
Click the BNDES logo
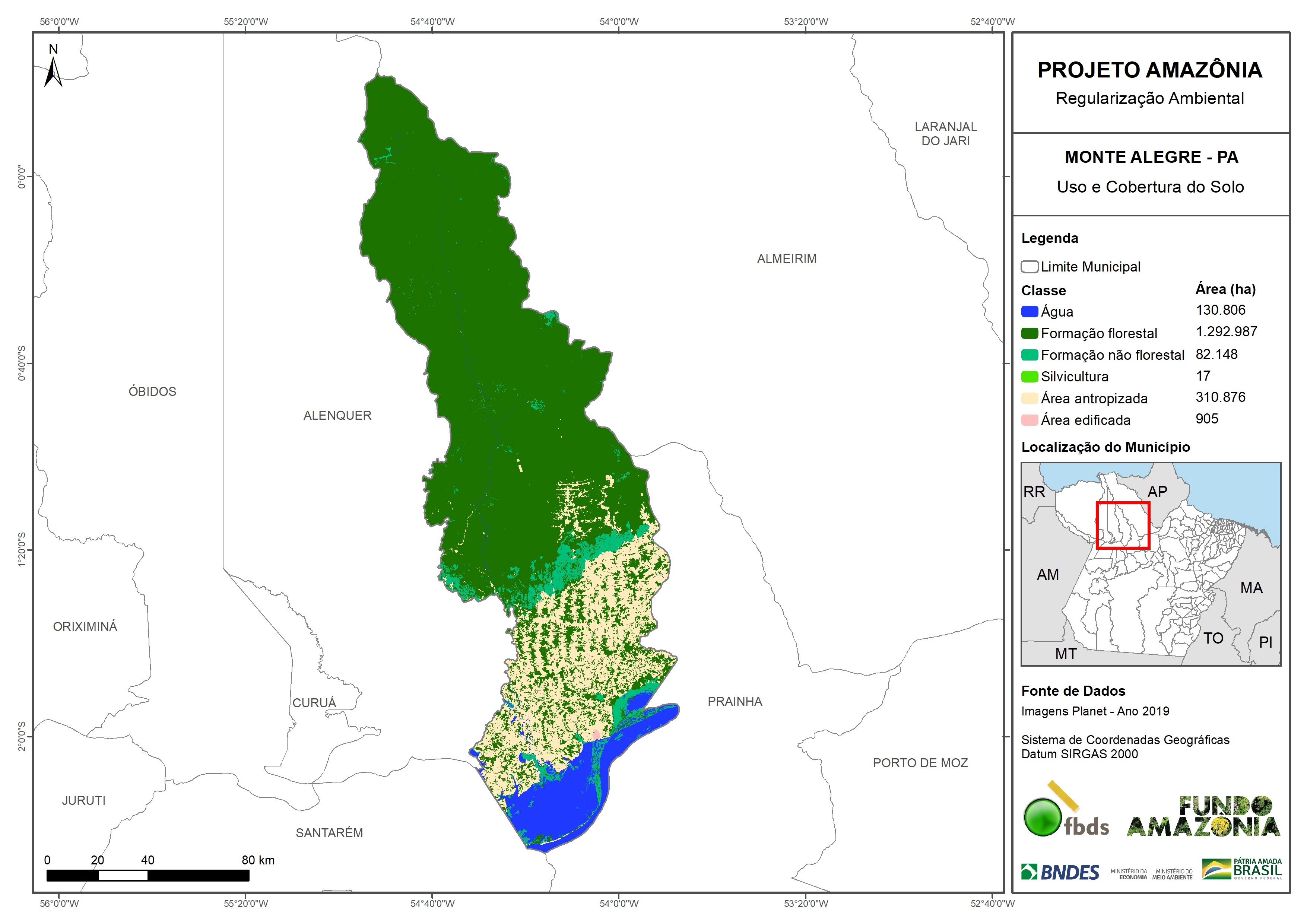(x=1060, y=871)
